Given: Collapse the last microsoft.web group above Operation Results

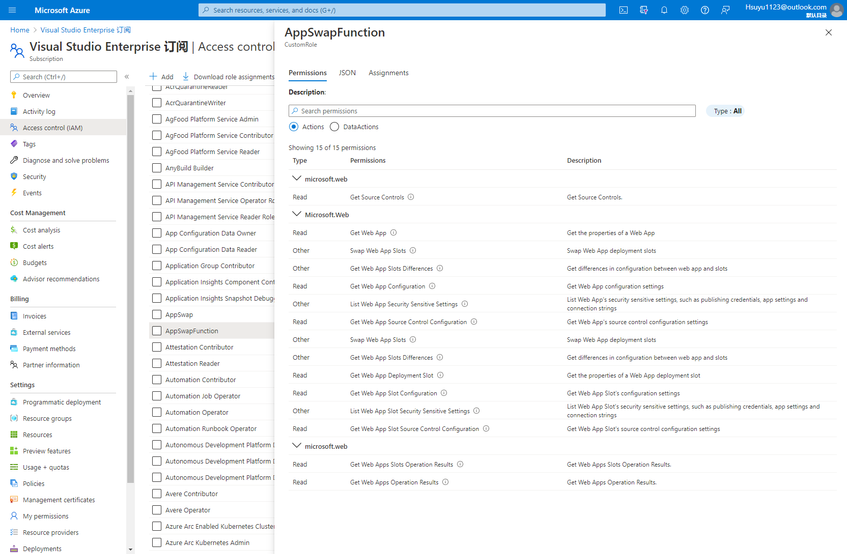Looking at the screenshot, I should 296,445.
